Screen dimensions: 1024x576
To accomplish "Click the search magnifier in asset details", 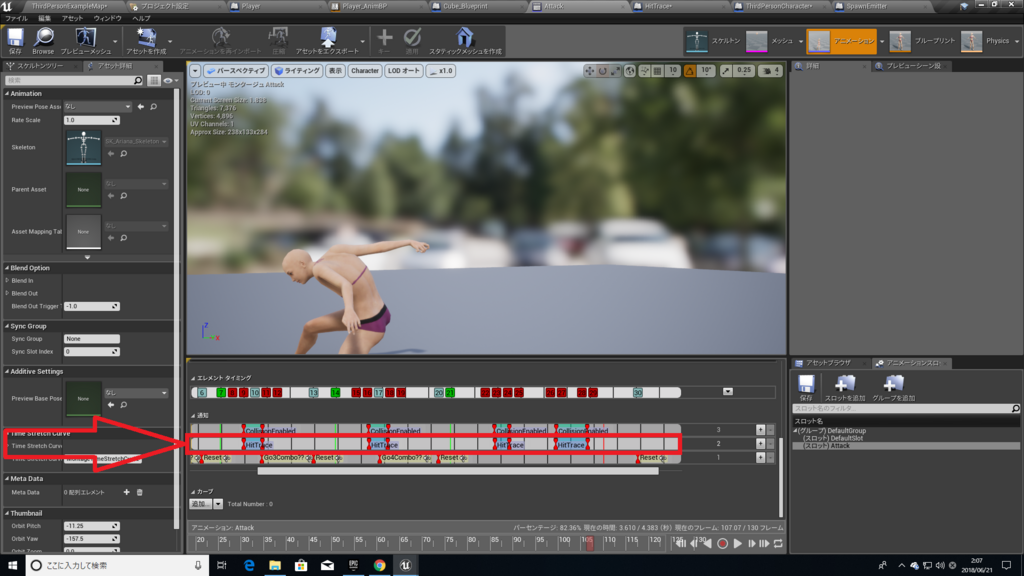I will point(138,80).
